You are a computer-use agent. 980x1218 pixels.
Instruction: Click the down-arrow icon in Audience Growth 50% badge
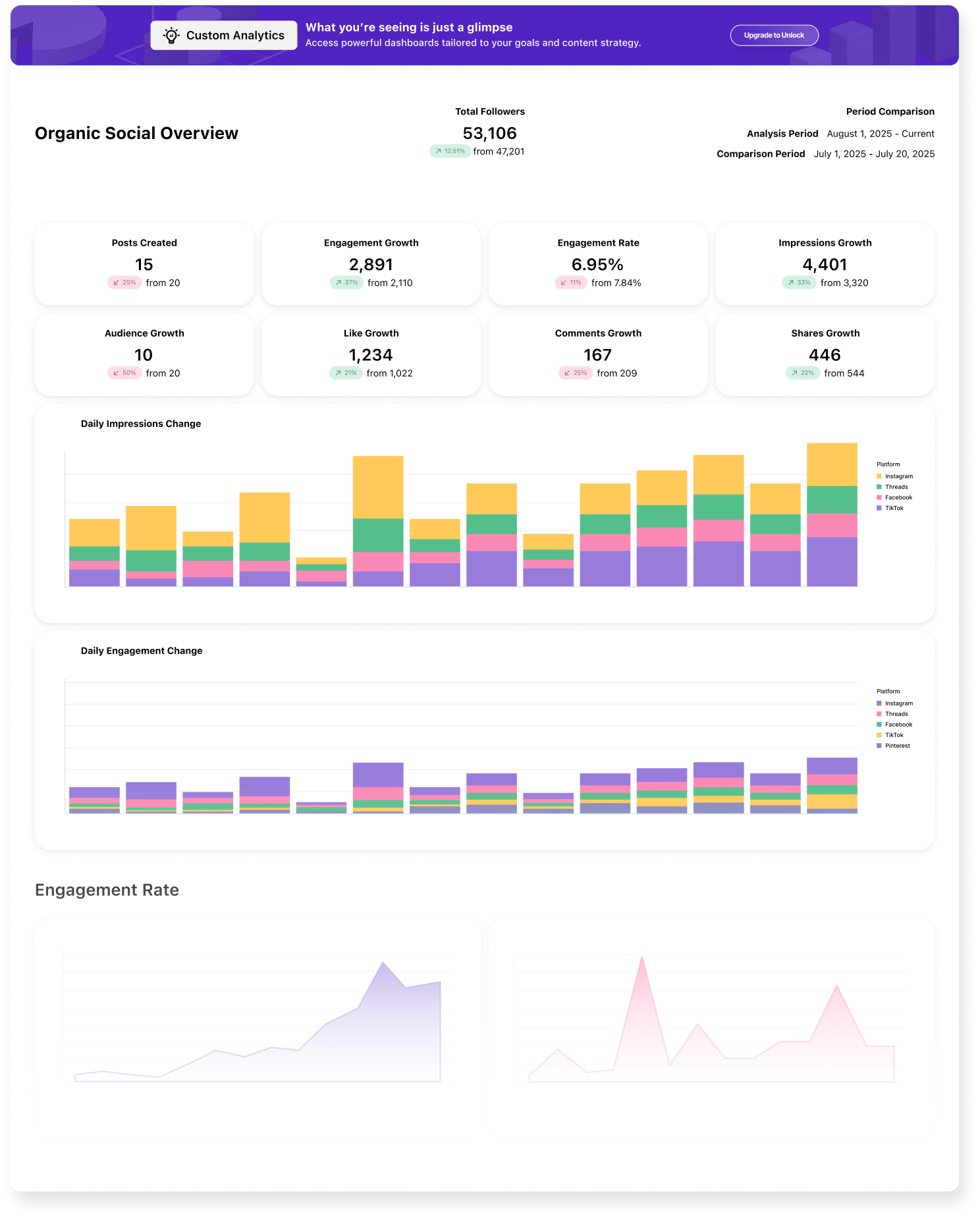pos(116,373)
